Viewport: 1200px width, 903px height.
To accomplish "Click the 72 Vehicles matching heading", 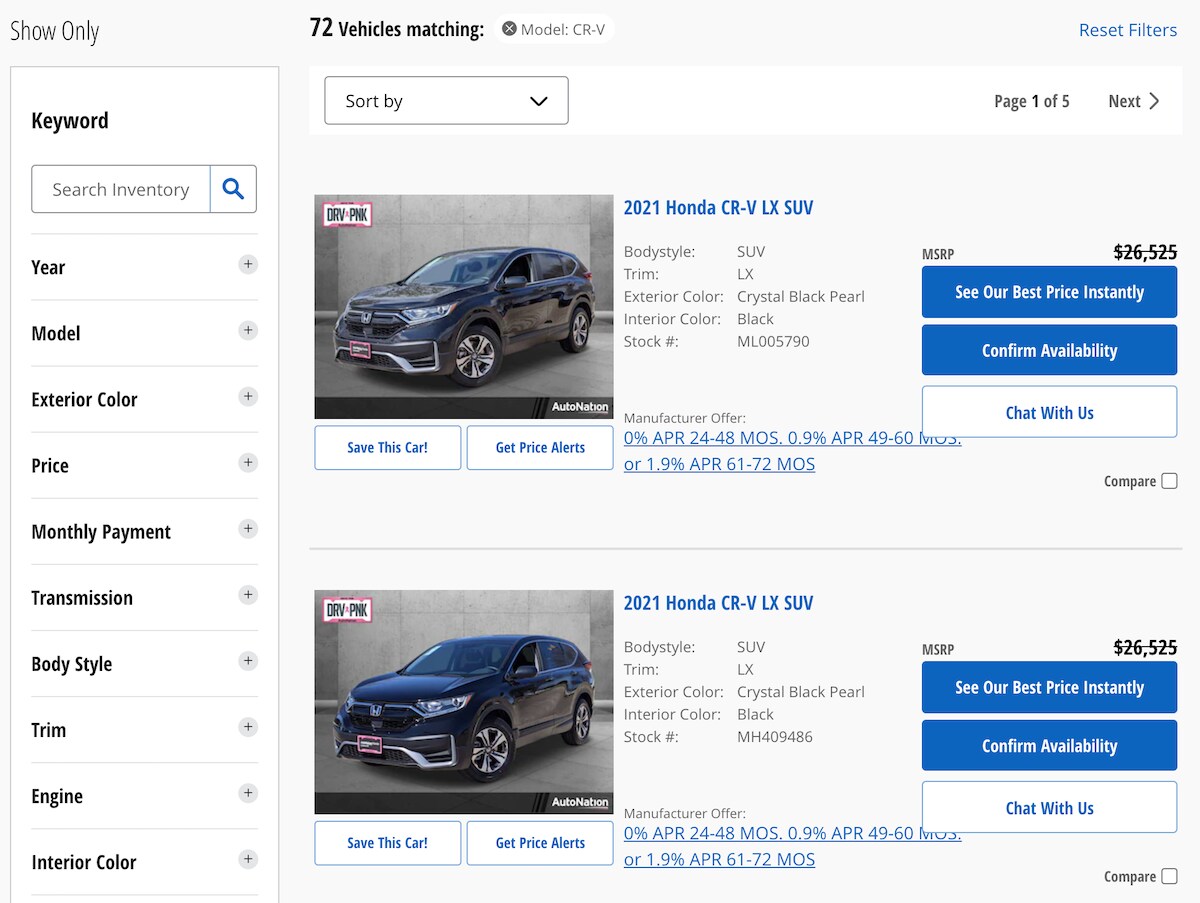I will pyautogui.click(x=397, y=29).
